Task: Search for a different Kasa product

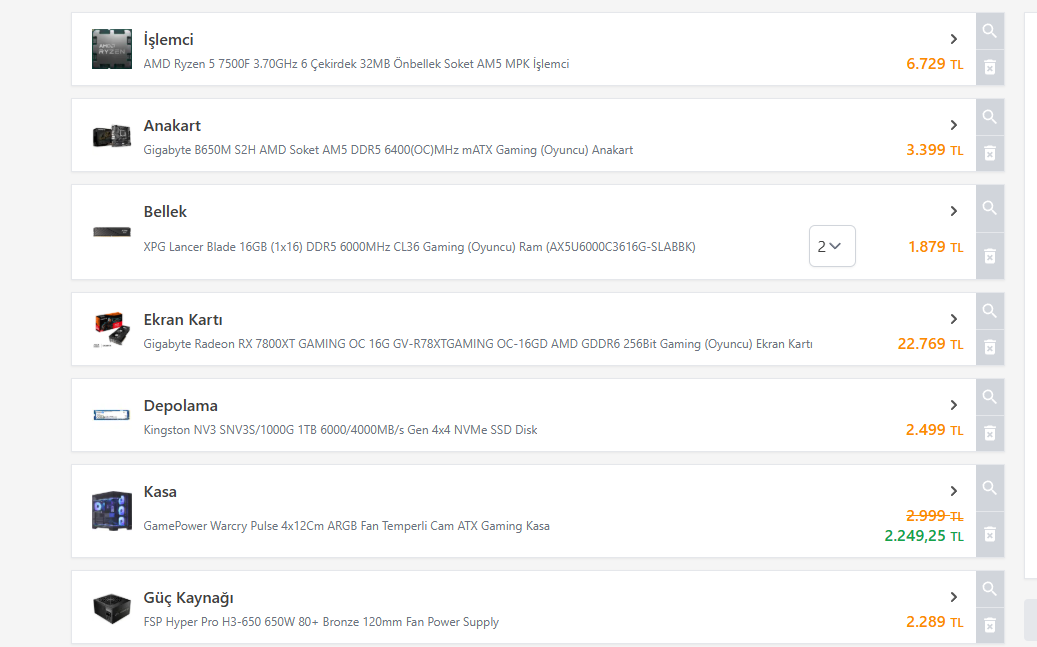Action: [989, 488]
